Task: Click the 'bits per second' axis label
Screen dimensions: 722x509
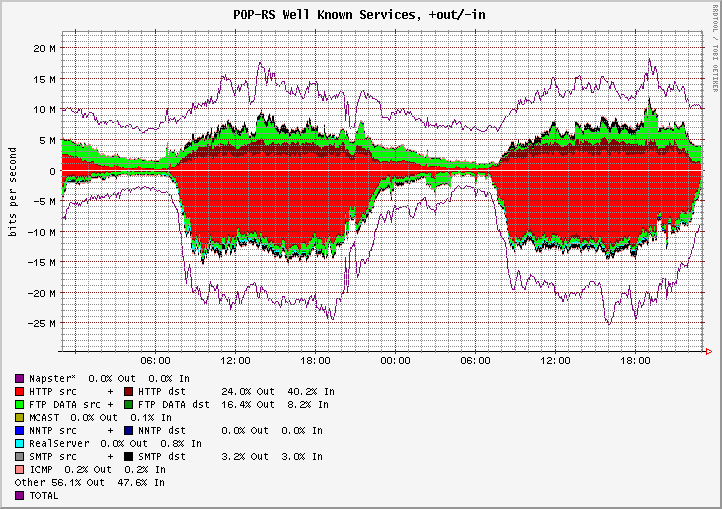Action: coord(12,192)
